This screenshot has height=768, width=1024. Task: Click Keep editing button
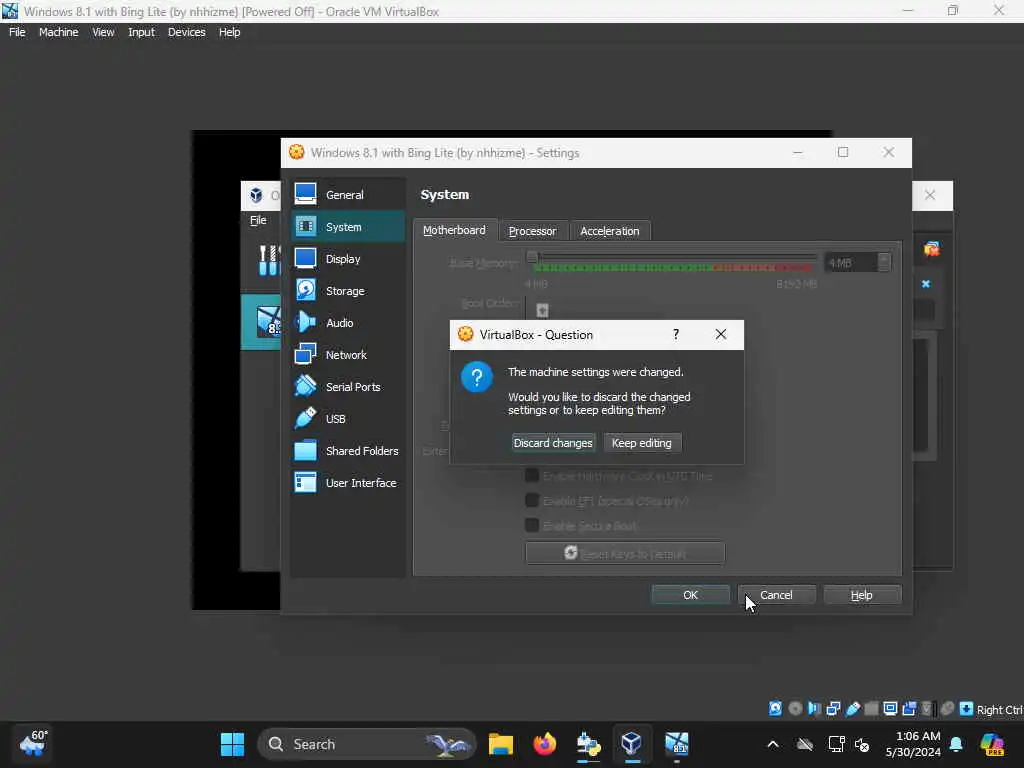(x=642, y=443)
